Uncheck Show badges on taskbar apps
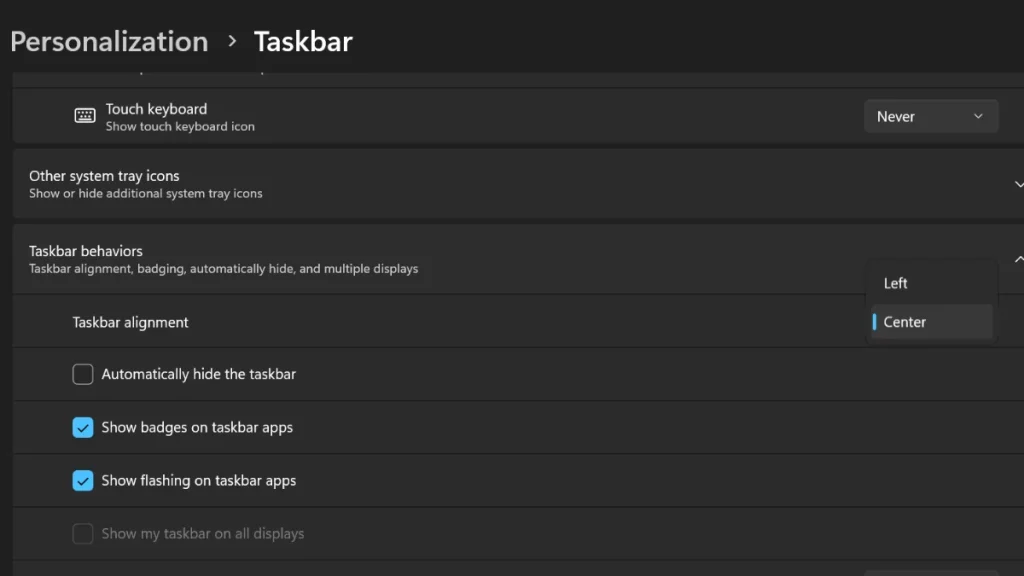 (83, 428)
